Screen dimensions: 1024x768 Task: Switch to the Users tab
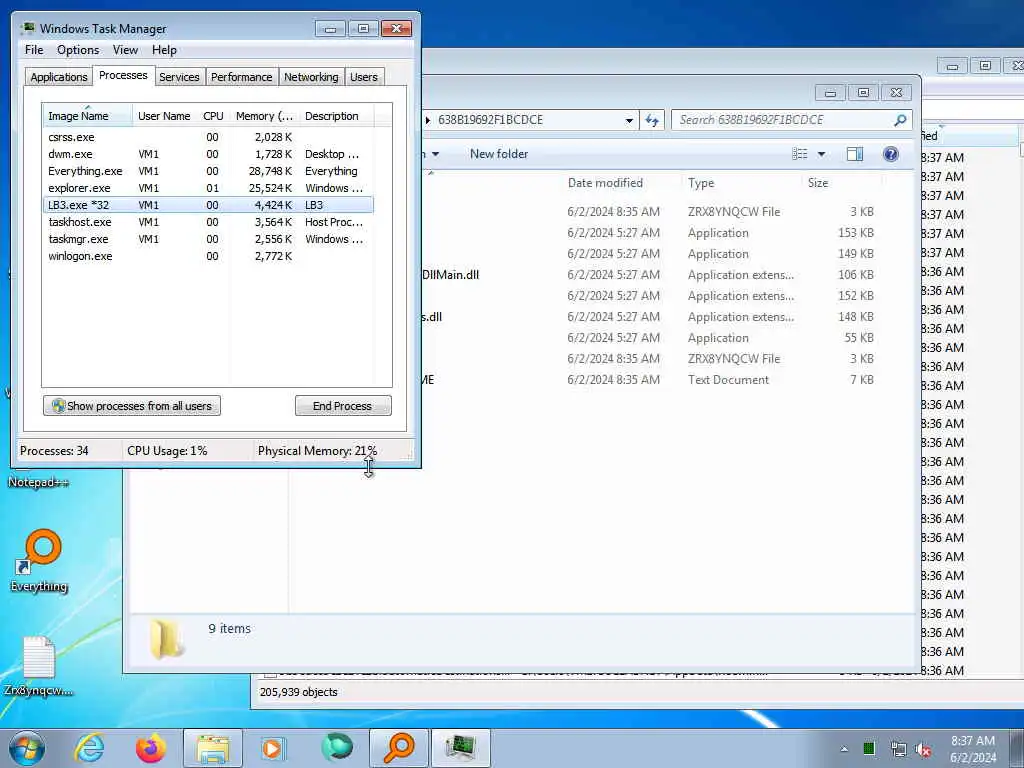(x=364, y=77)
